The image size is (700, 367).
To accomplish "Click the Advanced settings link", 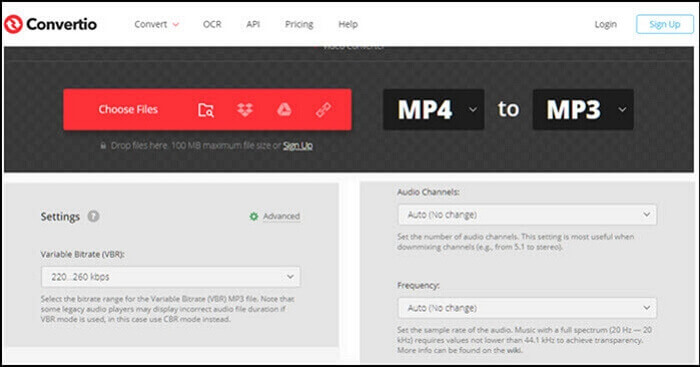I will (281, 216).
